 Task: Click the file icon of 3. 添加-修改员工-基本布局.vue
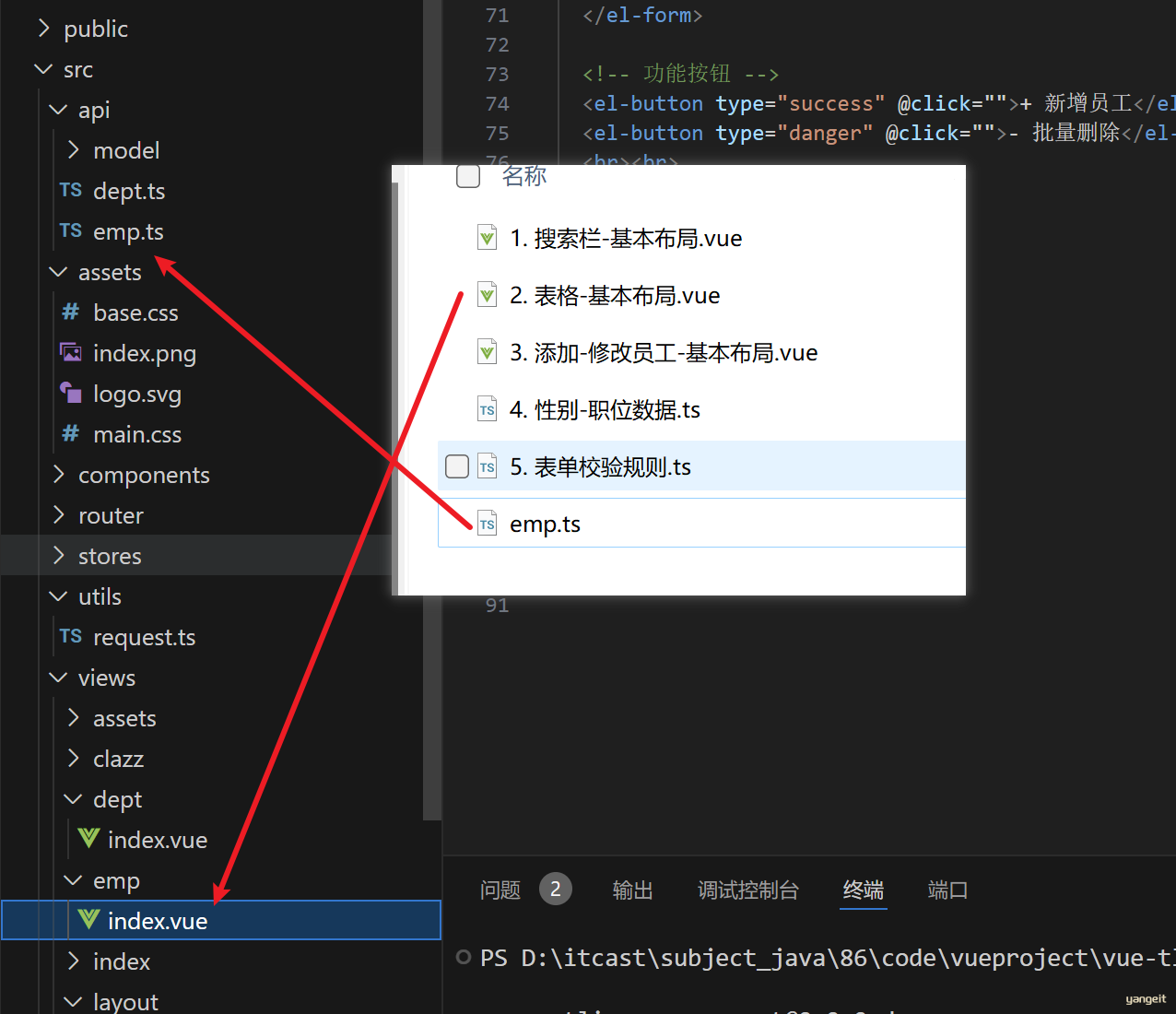[487, 352]
